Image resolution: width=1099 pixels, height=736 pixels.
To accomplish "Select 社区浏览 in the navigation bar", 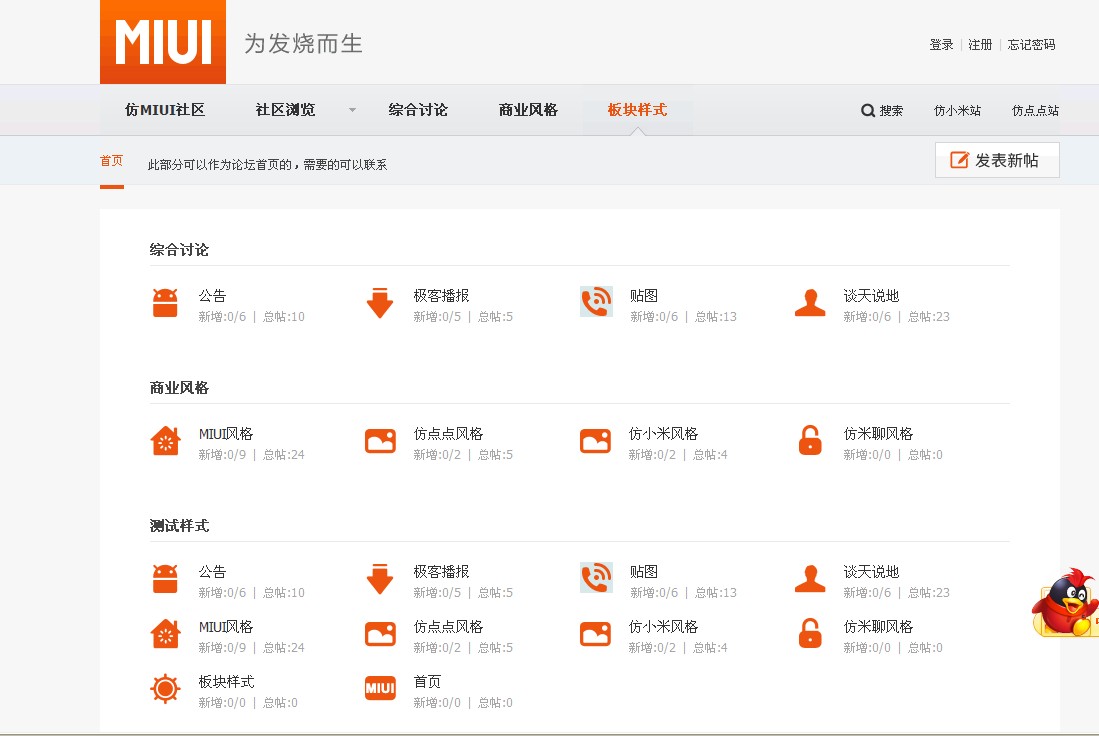I will point(285,110).
